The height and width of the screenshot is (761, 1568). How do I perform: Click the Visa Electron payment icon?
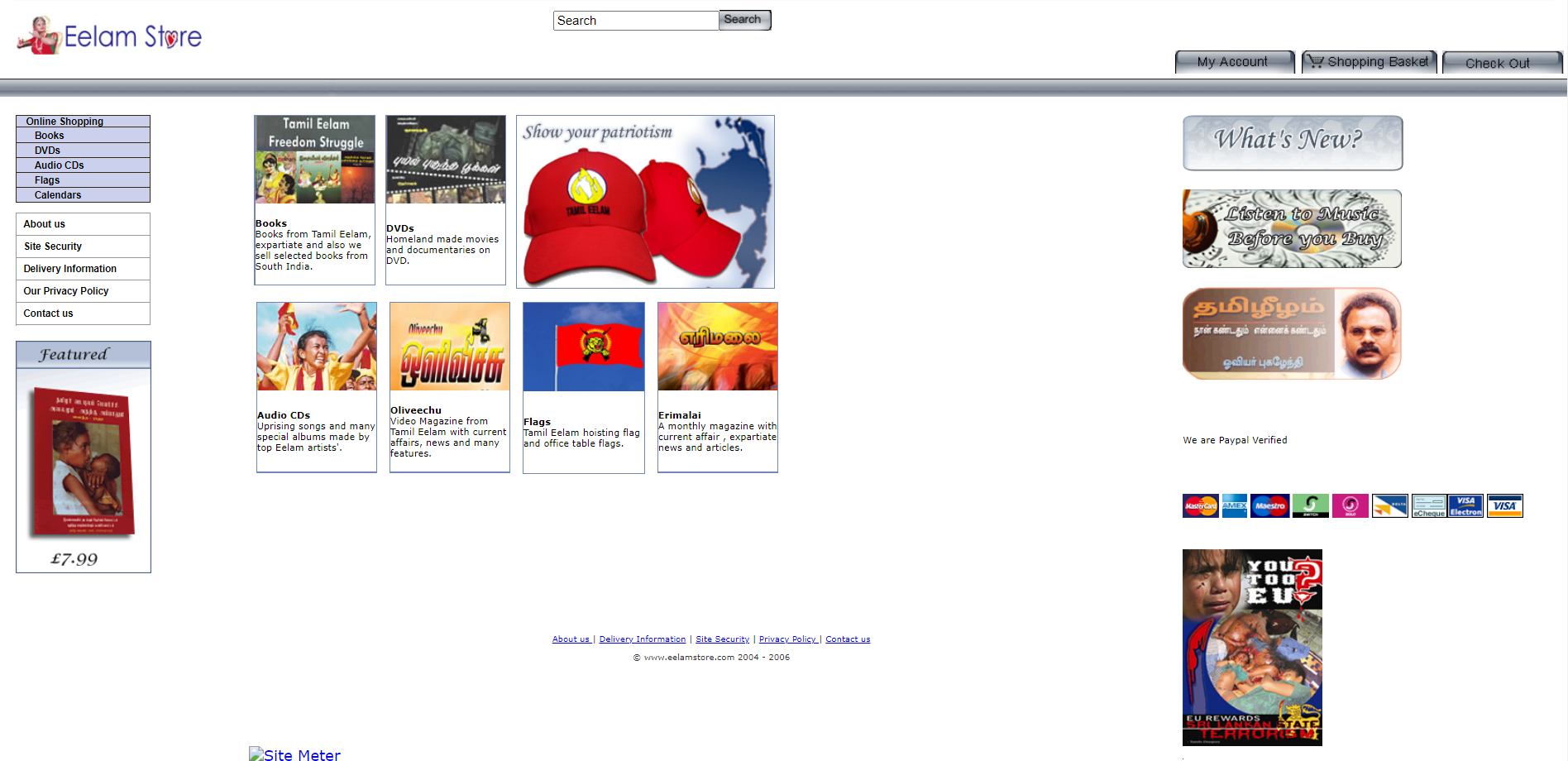pos(1465,505)
